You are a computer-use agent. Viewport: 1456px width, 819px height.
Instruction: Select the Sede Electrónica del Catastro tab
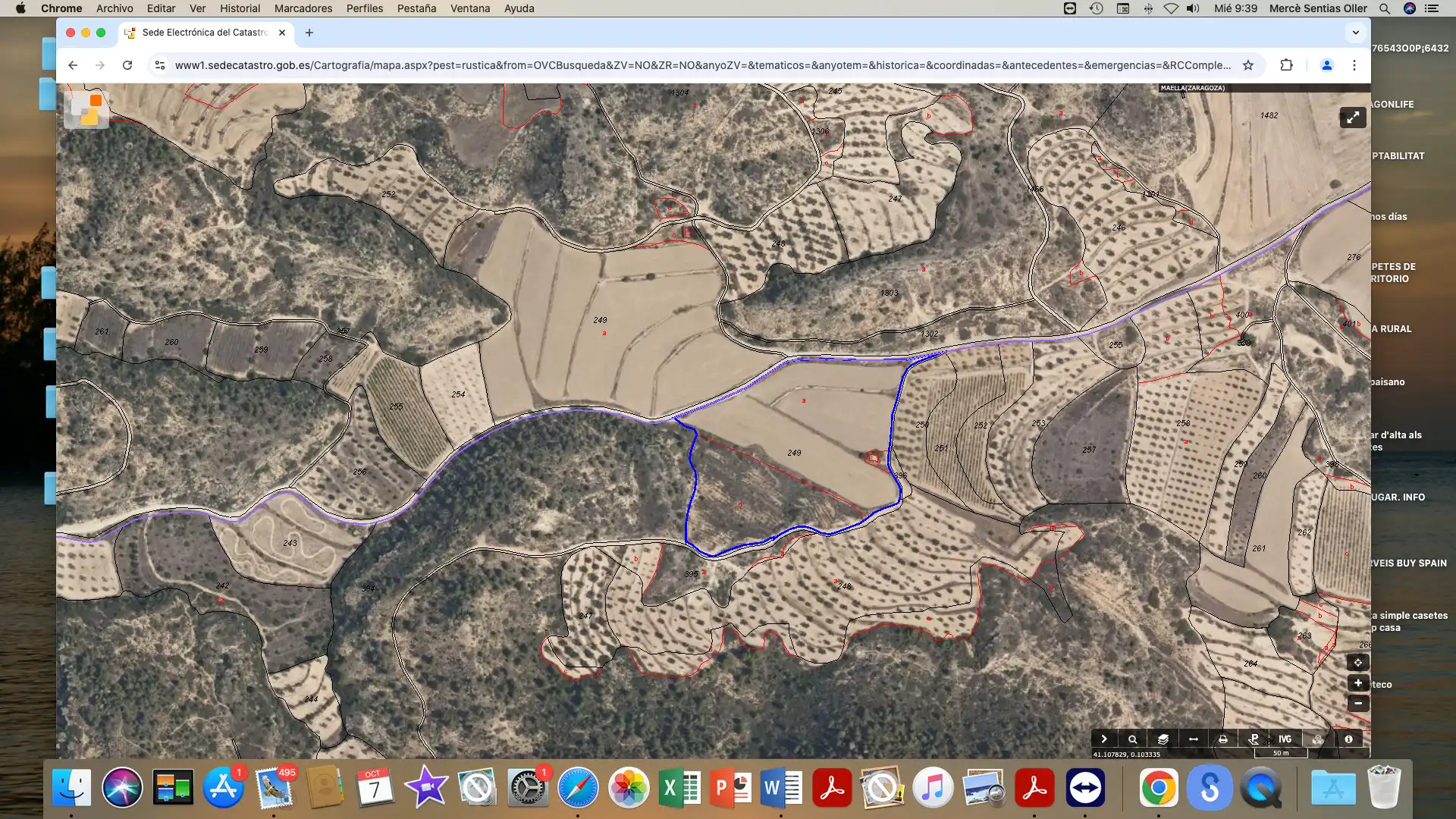click(205, 33)
